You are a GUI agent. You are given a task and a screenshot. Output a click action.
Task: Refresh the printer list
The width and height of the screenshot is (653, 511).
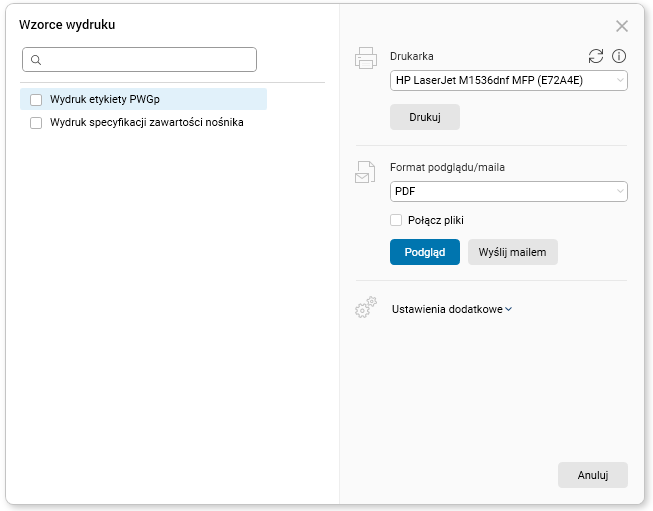point(596,57)
